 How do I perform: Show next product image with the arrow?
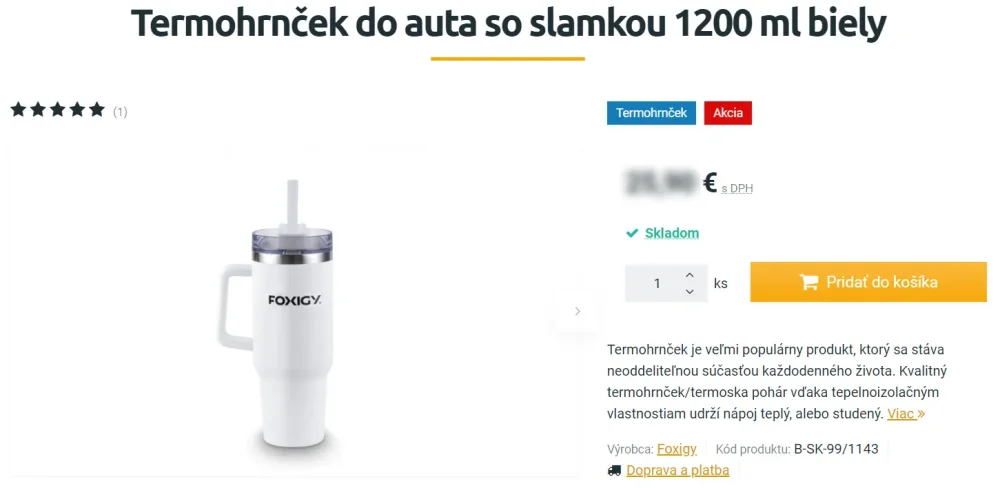577,311
